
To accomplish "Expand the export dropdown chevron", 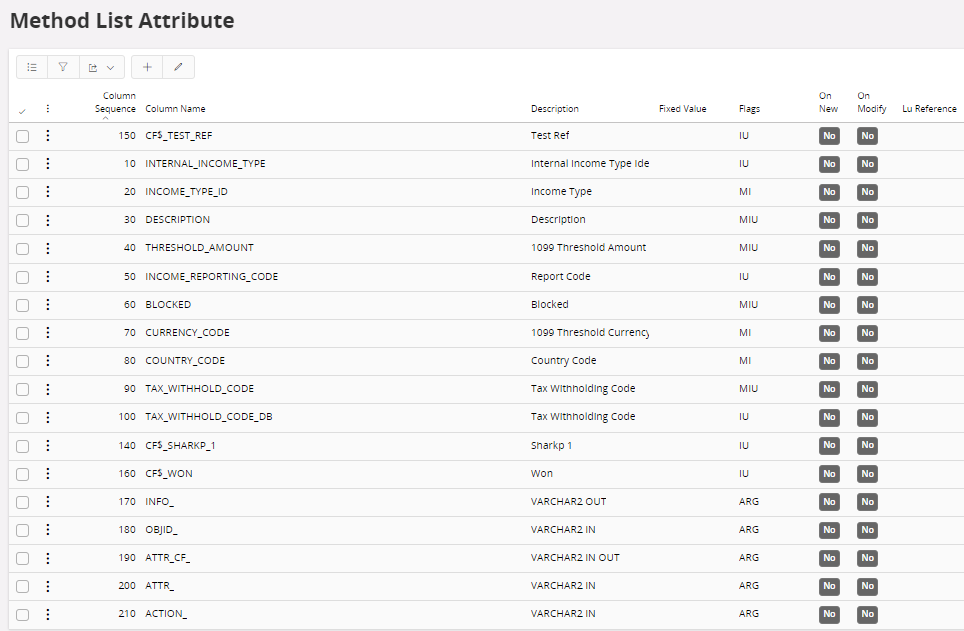I will tap(109, 66).
